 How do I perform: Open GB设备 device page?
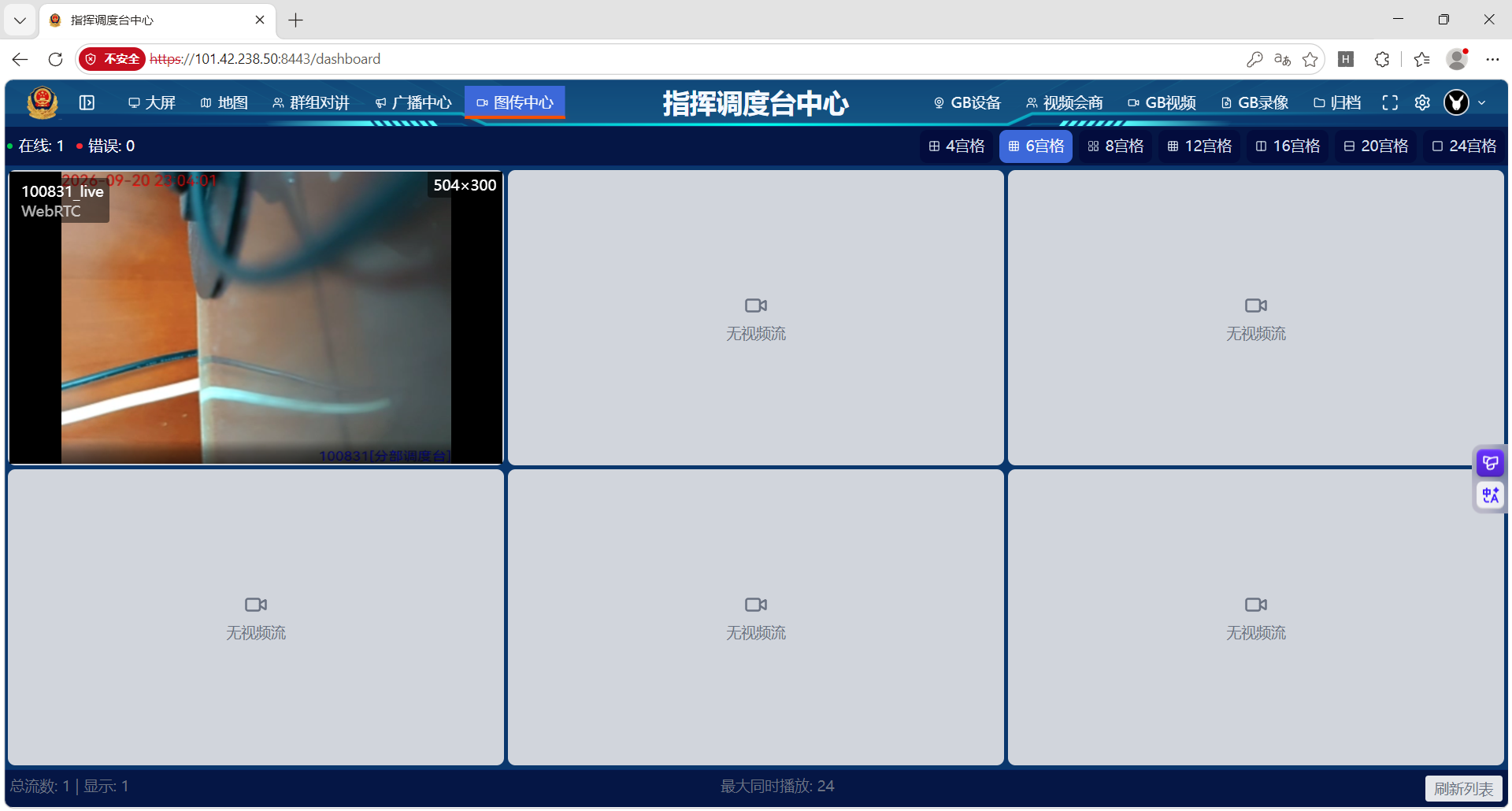[x=968, y=102]
